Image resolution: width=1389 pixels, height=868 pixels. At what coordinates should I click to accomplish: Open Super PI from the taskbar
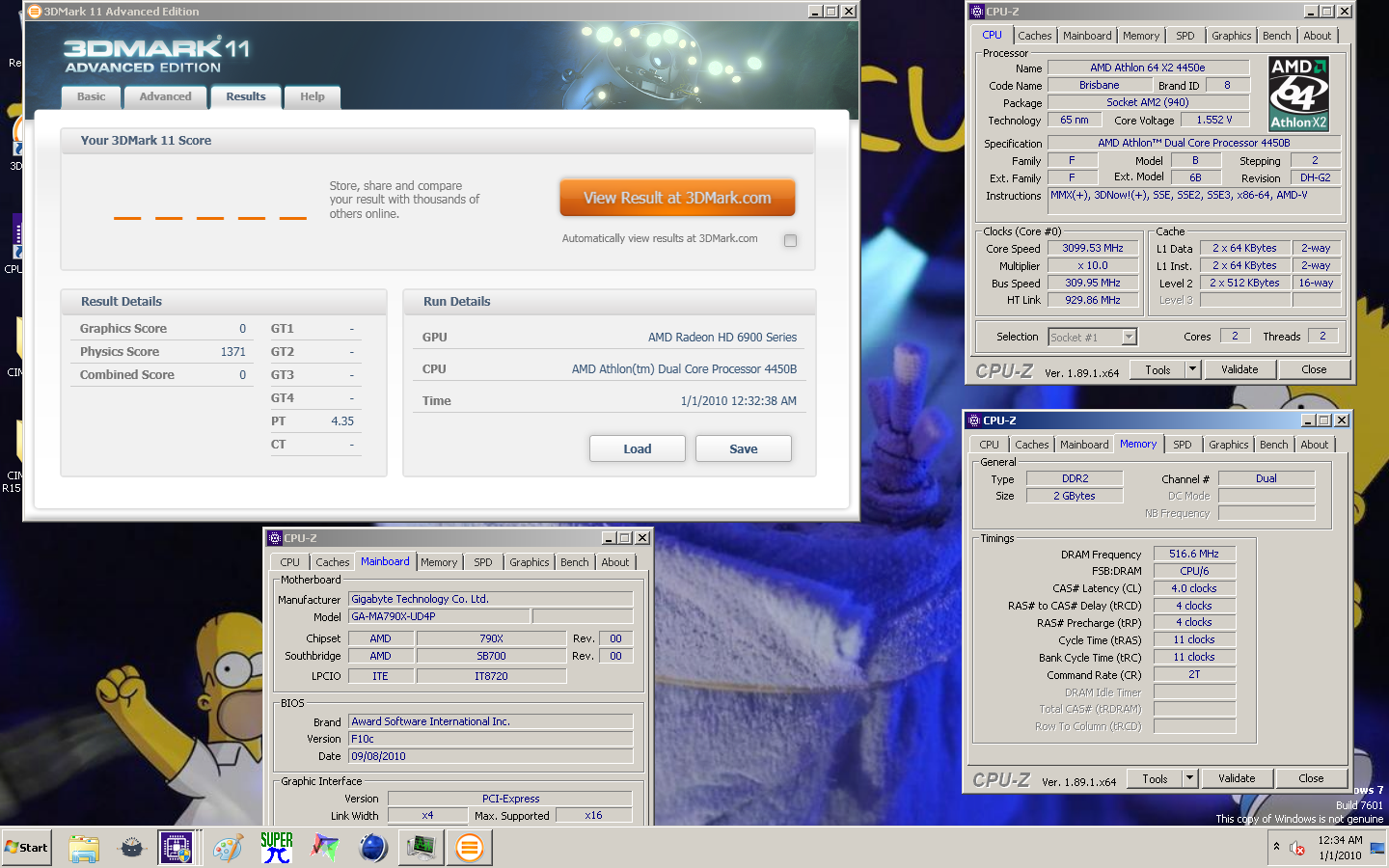[277, 848]
